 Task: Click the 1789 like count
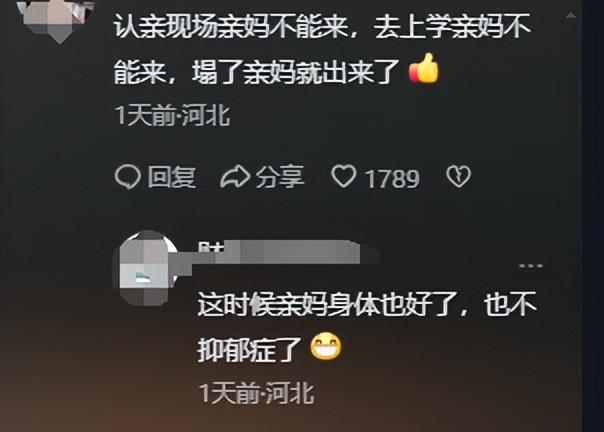click(392, 179)
